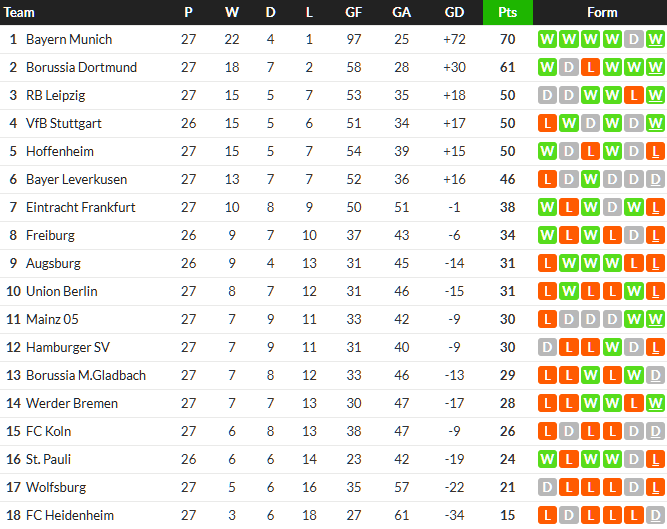Image resolution: width=667 pixels, height=529 pixels.
Task: Click the Team column header
Action: click(x=20, y=13)
